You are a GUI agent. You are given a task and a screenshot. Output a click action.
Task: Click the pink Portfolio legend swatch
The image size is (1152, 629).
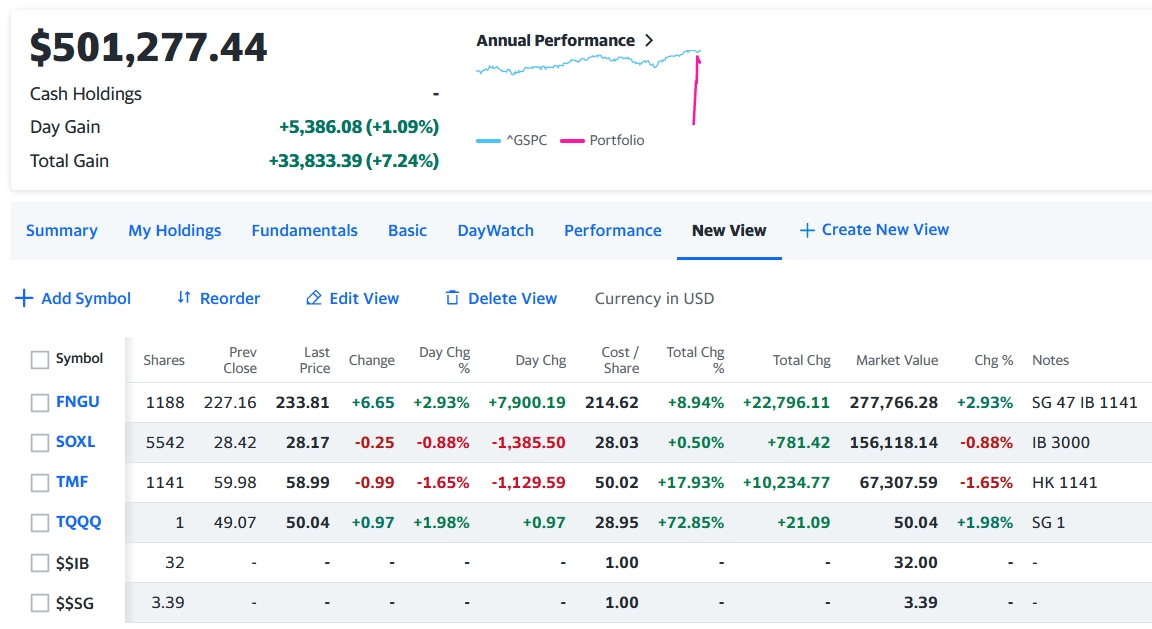point(572,141)
